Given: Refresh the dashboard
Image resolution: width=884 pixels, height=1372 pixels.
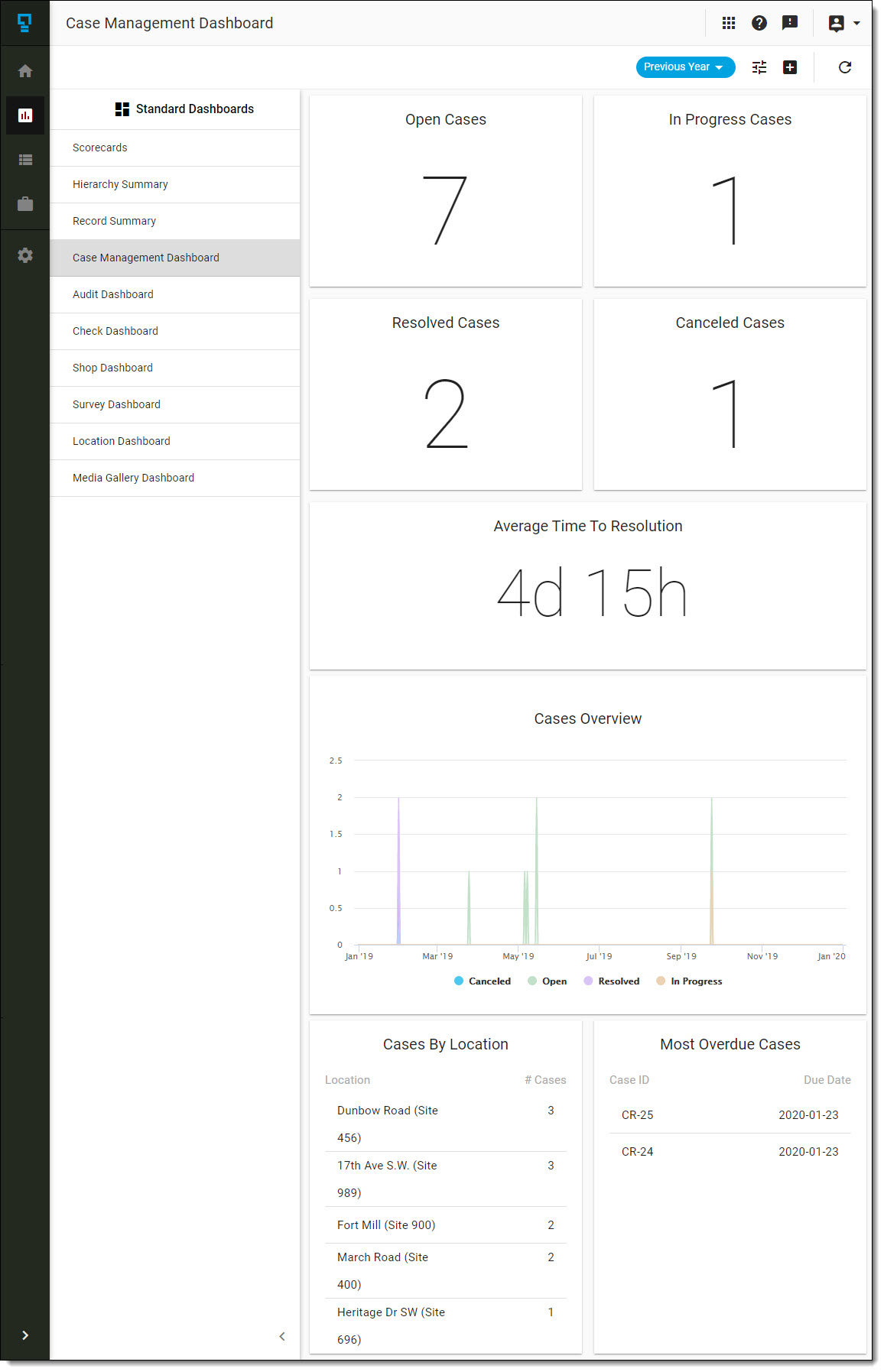Looking at the screenshot, I should pyautogui.click(x=845, y=67).
